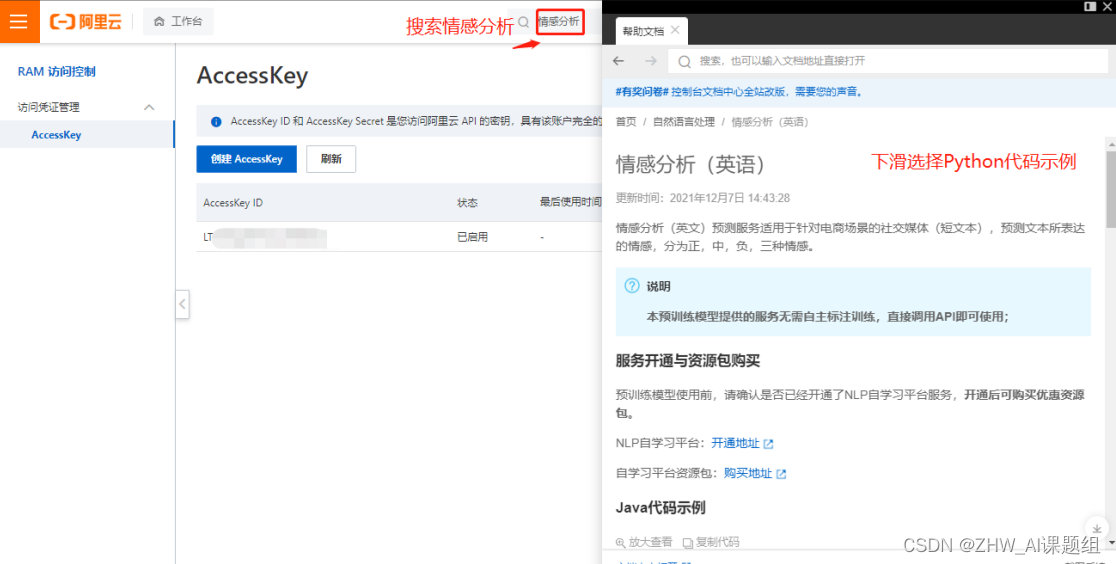Click the 刷新 refresh button
1116x564 pixels.
[331, 159]
